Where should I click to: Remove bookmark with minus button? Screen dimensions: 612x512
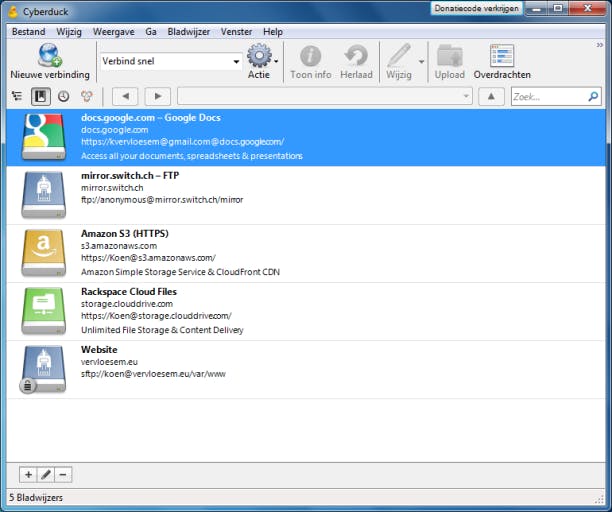tap(63, 475)
